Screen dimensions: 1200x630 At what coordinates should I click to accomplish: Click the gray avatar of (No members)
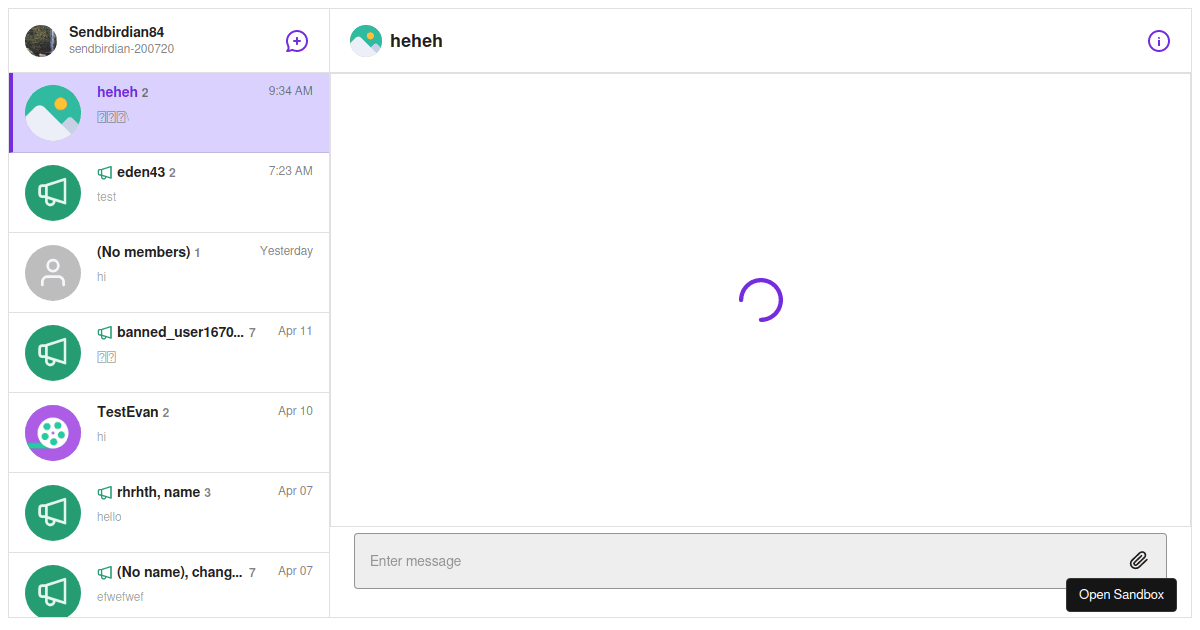(x=53, y=272)
